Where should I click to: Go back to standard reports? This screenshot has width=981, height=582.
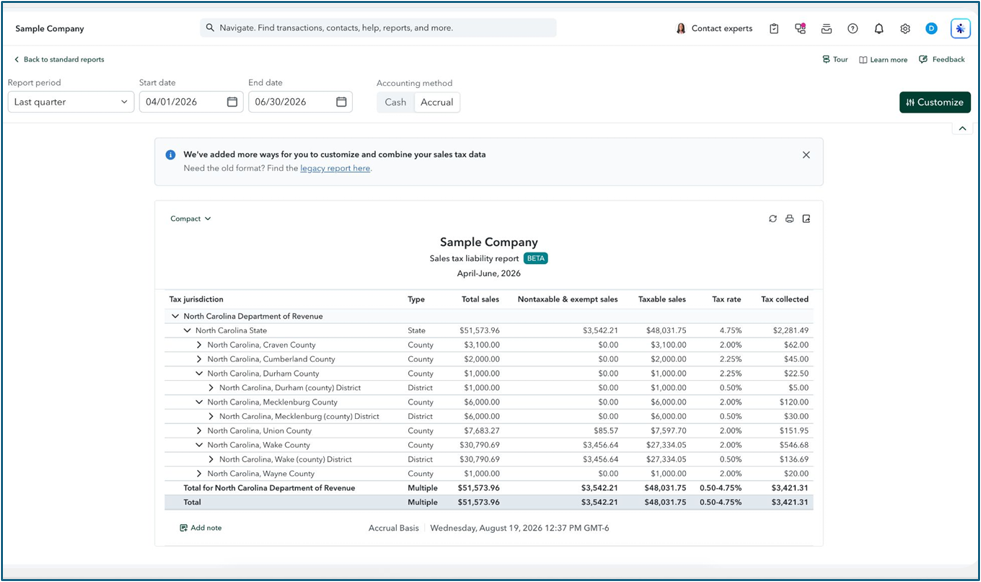[59, 59]
